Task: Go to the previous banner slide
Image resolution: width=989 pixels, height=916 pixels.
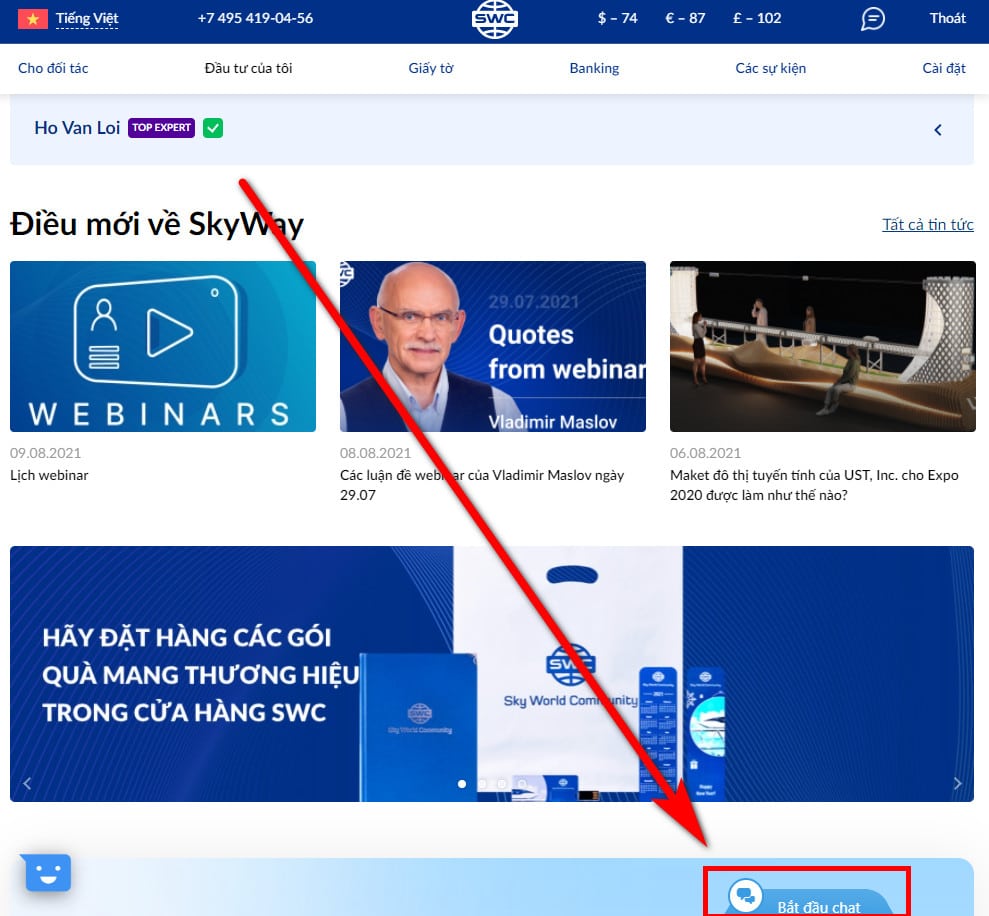Action: pyautogui.click(x=27, y=784)
